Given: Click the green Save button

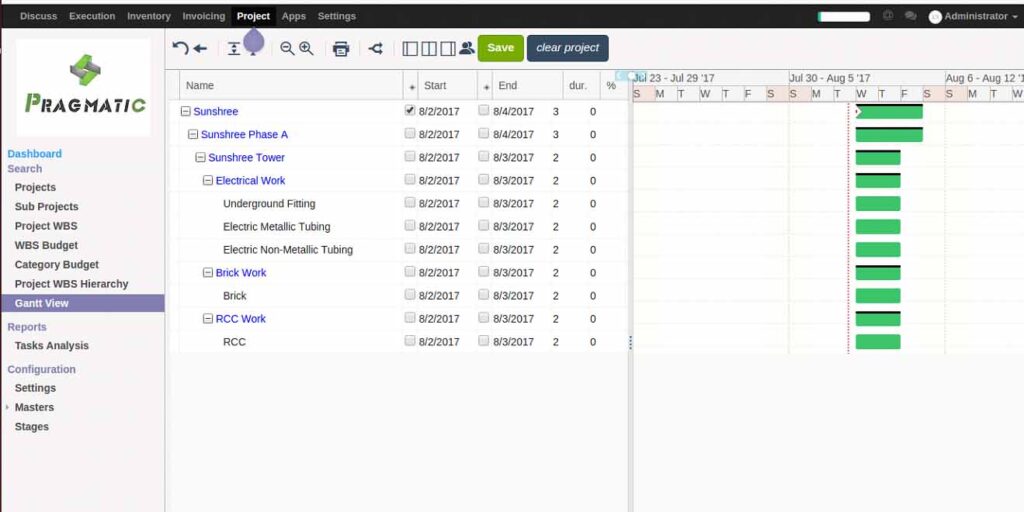Looking at the screenshot, I should tap(500, 48).
